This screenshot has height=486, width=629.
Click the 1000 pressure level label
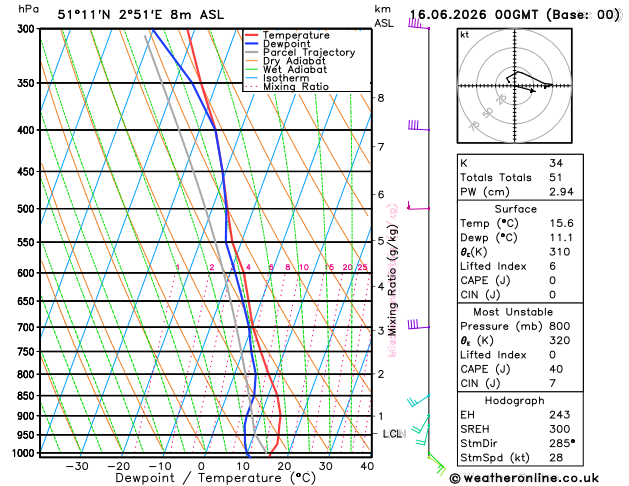[x=26, y=453]
